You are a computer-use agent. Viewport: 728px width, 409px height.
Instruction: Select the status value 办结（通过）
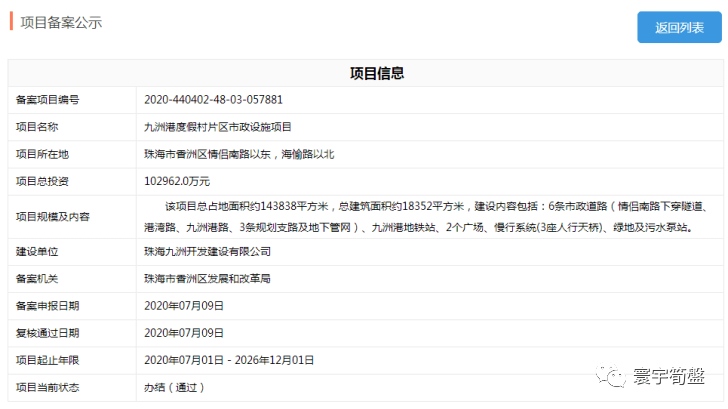click(x=174, y=388)
